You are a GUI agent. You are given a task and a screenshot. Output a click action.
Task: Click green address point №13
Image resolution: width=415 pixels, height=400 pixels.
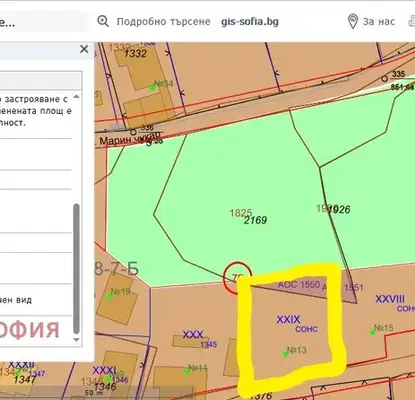pos(285,355)
